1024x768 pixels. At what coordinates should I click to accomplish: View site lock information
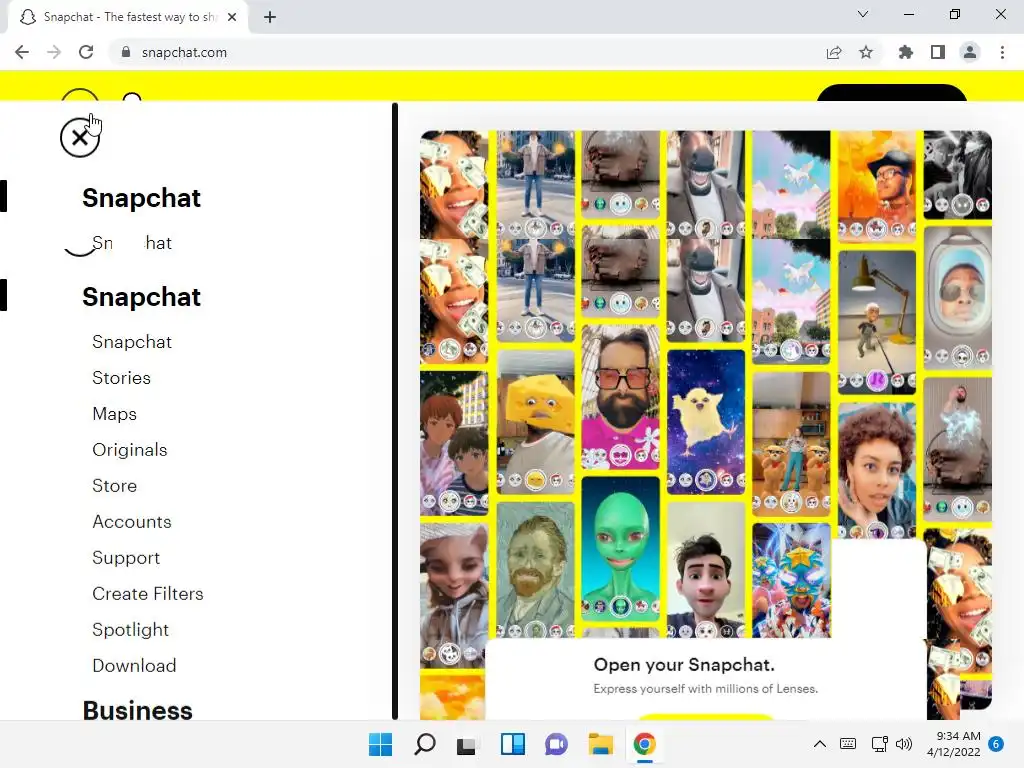[126, 52]
